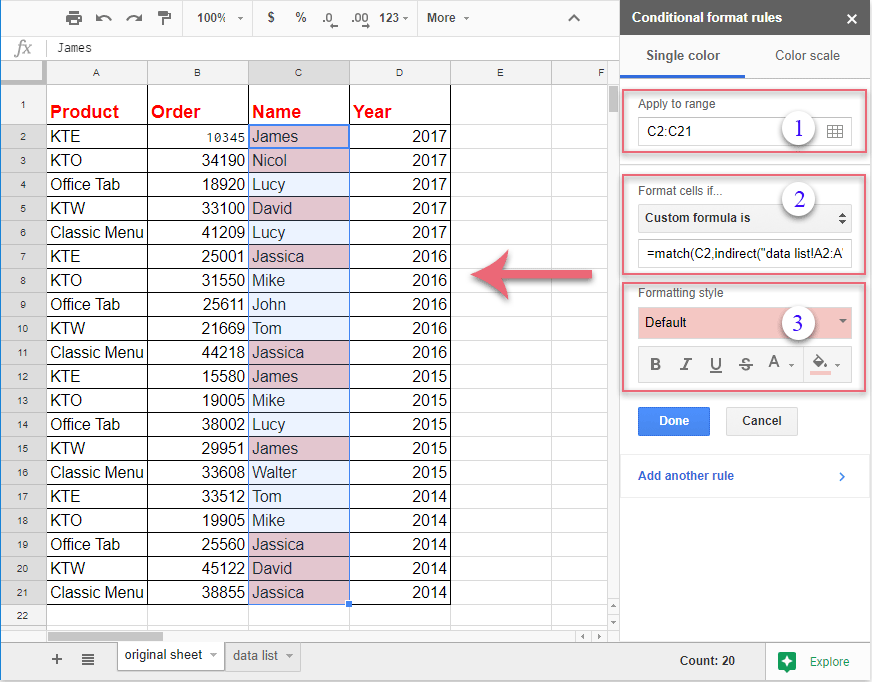Screen dimensions: 872x682
Task: Open the Default formatting style dropdown
Action: [744, 323]
